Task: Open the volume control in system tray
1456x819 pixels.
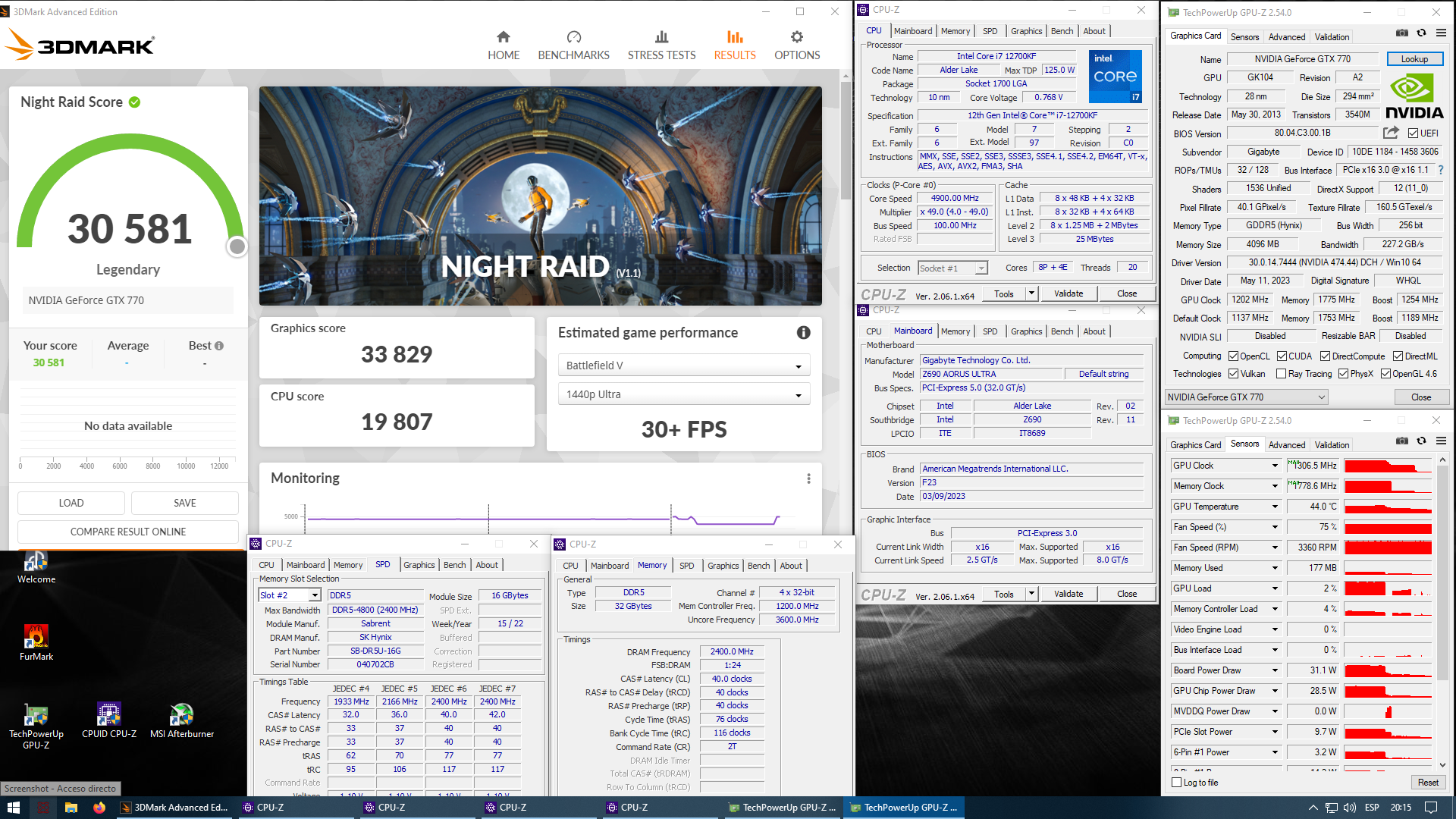Action: [x=1350, y=808]
